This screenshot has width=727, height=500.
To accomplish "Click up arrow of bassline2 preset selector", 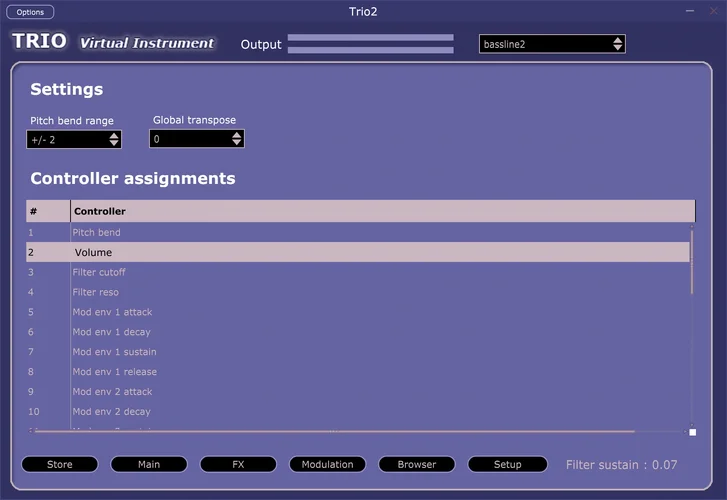I will [618, 40].
